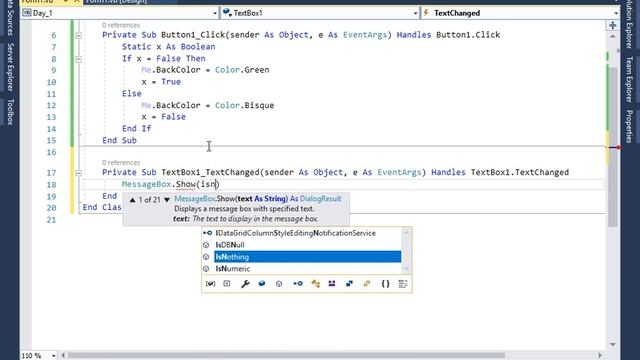Collapse the Button1_Click Sub outline
This screenshot has height=360, width=640.
click(78, 36)
